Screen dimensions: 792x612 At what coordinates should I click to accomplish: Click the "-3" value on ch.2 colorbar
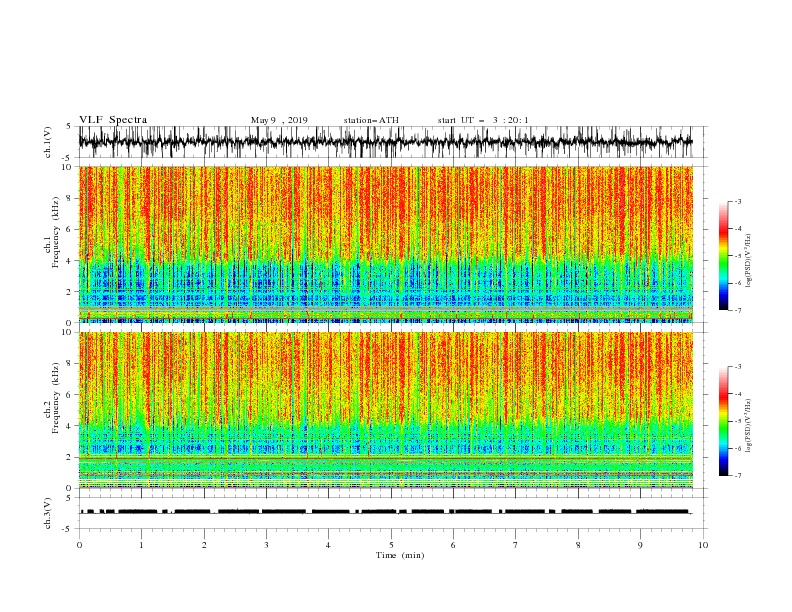pos(738,367)
